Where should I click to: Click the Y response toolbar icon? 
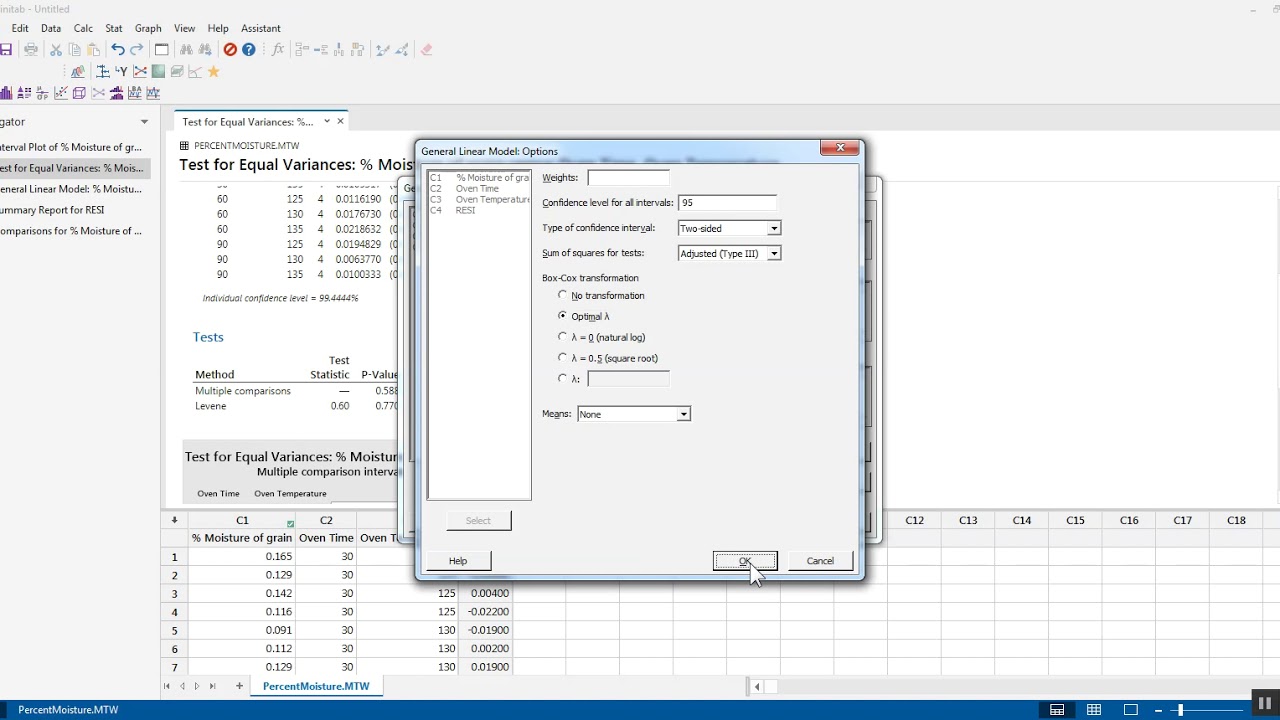coord(121,71)
